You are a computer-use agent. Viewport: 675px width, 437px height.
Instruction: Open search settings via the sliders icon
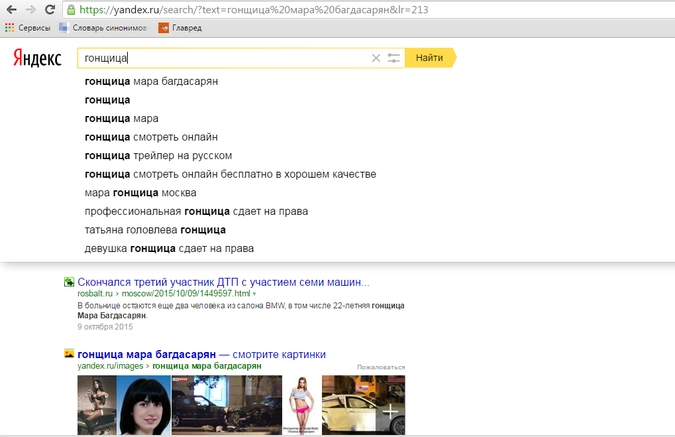[x=394, y=58]
